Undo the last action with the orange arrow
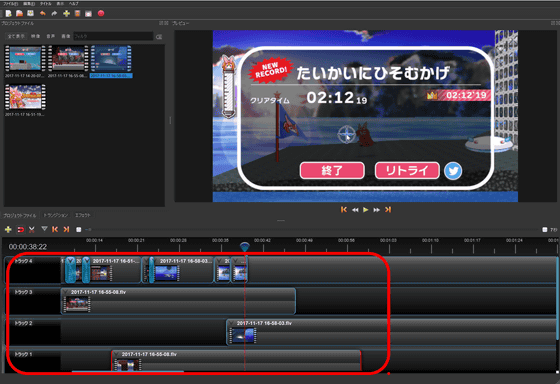This screenshot has height=384, width=560. (x=42, y=14)
